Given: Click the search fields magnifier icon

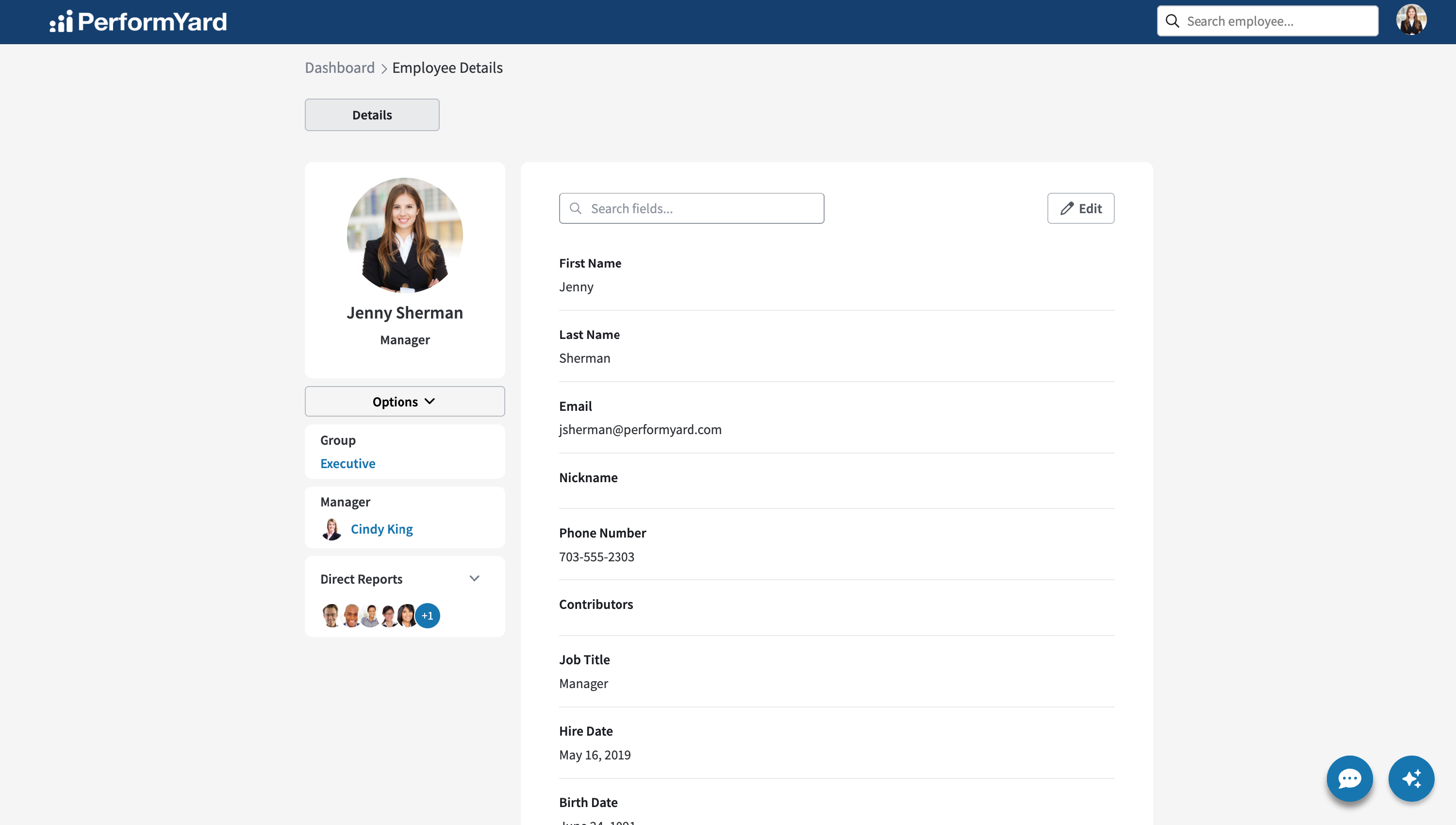Looking at the screenshot, I should [x=576, y=208].
